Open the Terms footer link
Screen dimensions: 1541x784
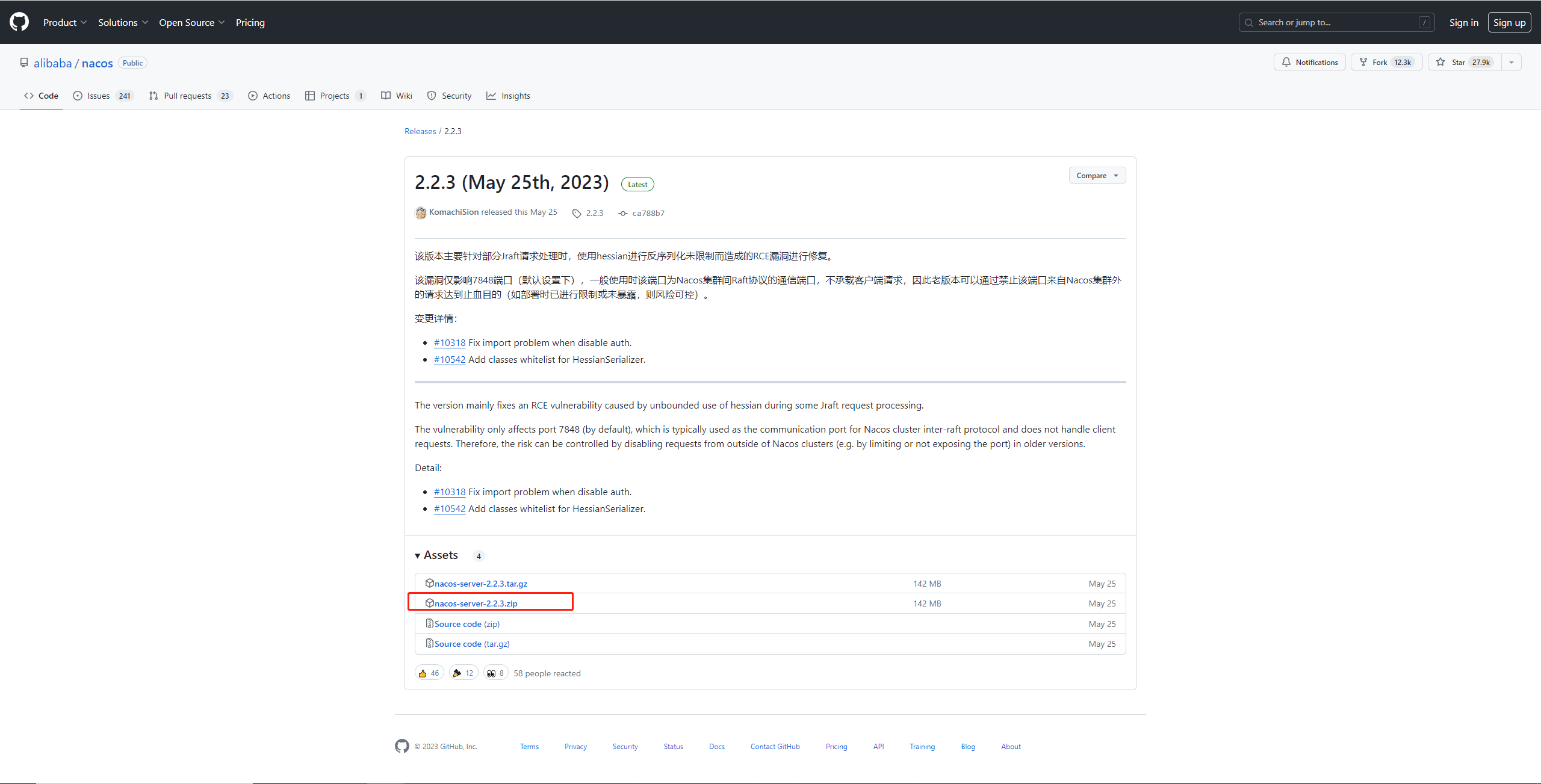pyautogui.click(x=530, y=747)
